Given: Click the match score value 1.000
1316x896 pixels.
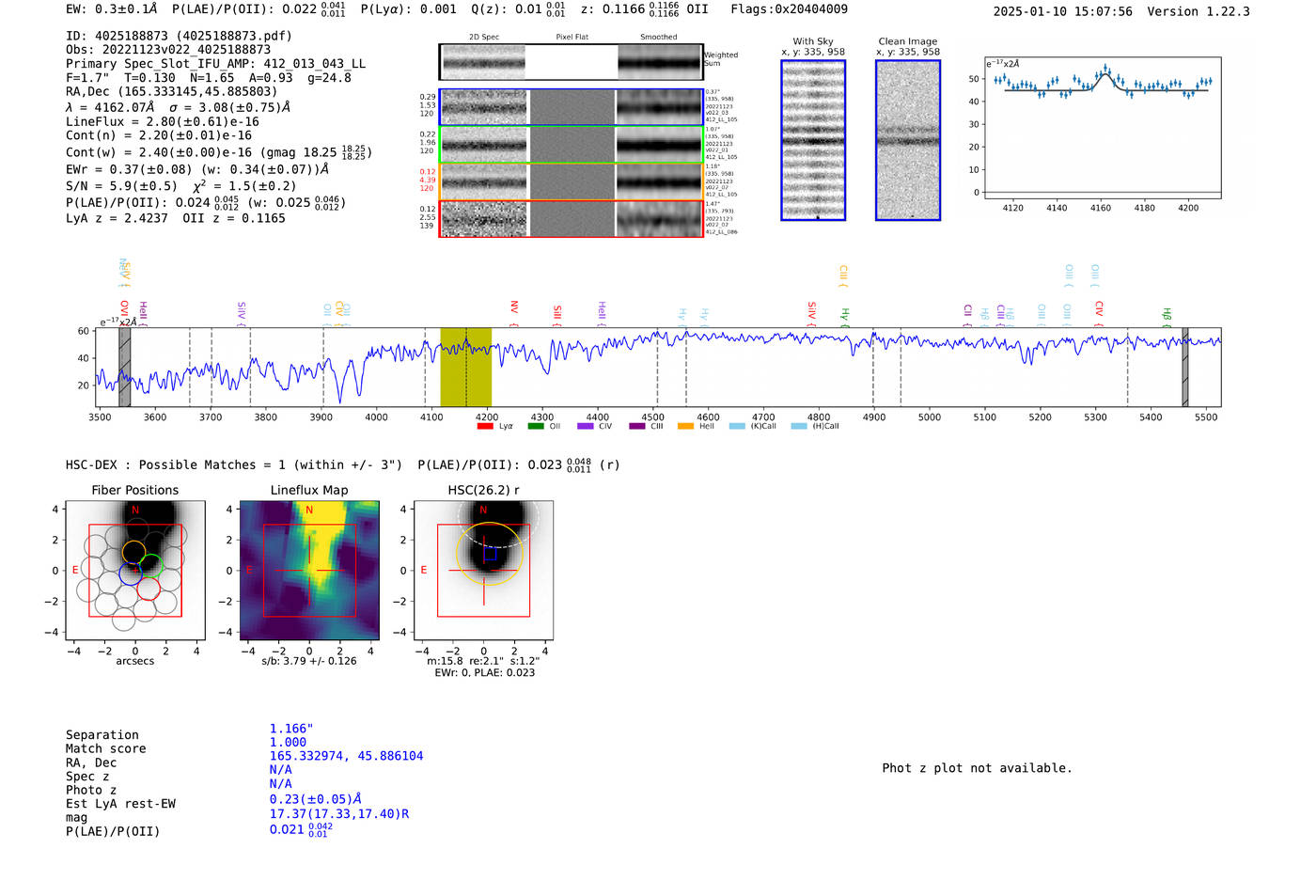Looking at the screenshot, I should [288, 742].
